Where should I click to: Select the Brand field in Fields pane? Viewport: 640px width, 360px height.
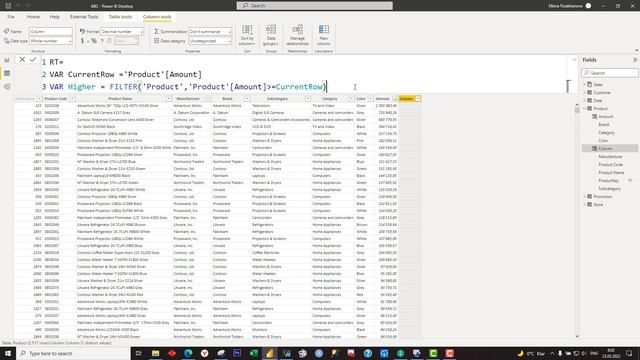coord(604,124)
